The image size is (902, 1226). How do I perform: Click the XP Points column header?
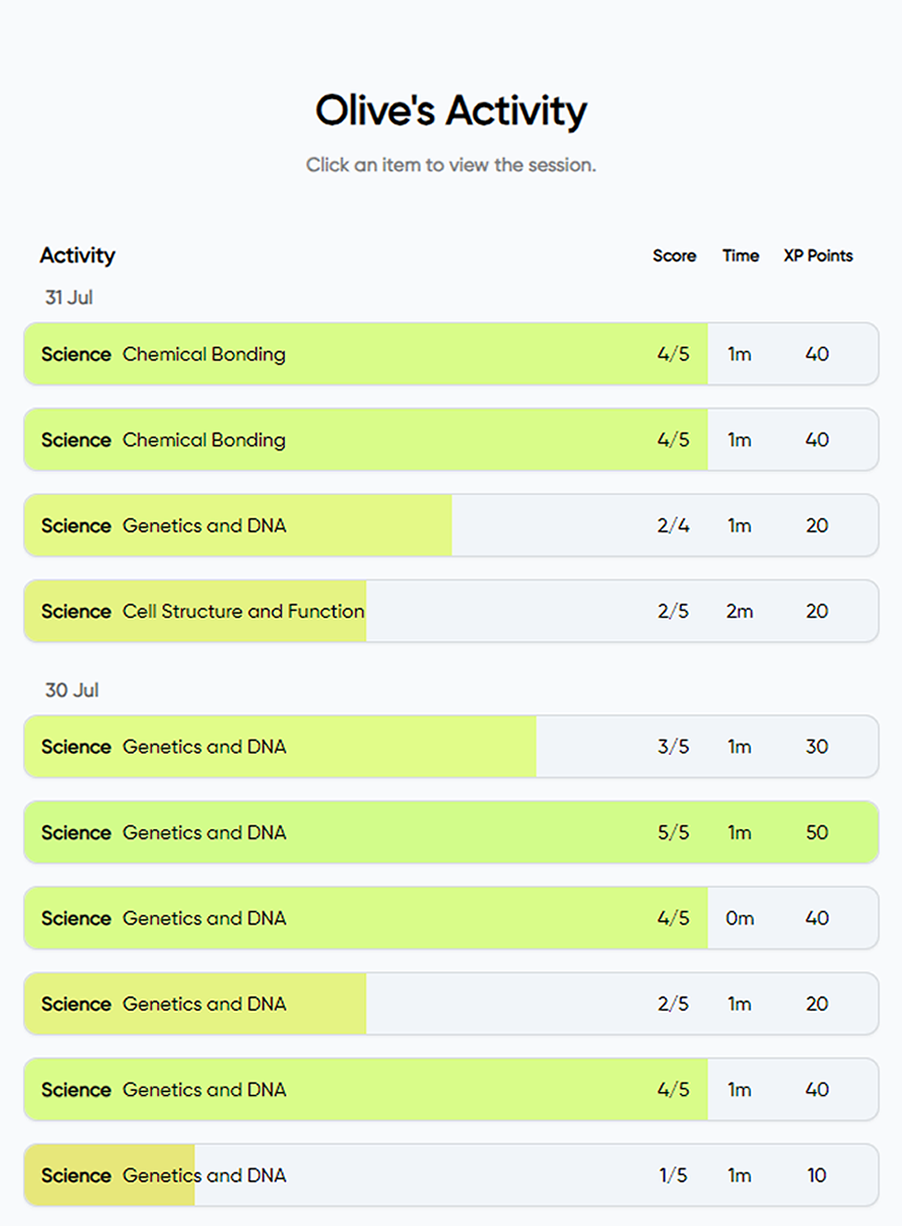point(818,256)
